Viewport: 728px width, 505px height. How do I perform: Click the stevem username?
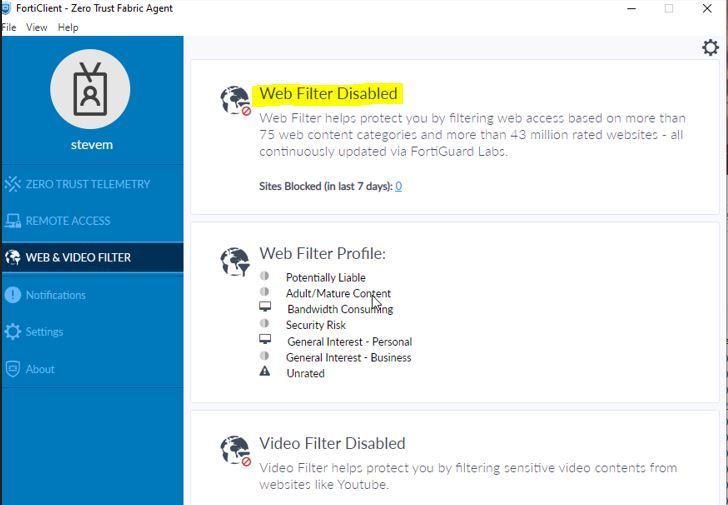91,144
